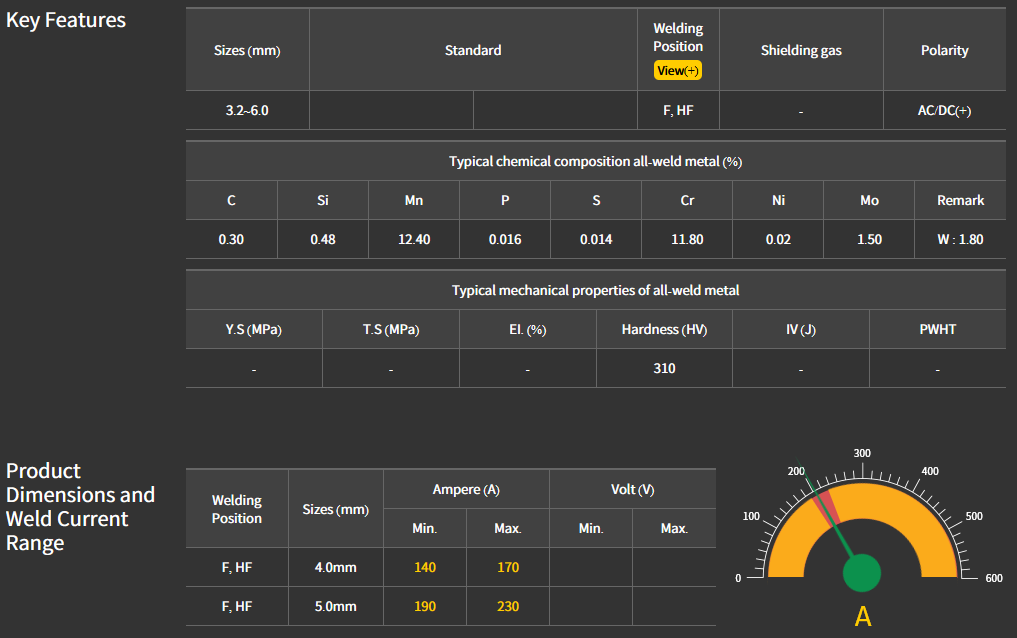
Task: Select the 4.0mm size row cell
Action: coord(336,567)
